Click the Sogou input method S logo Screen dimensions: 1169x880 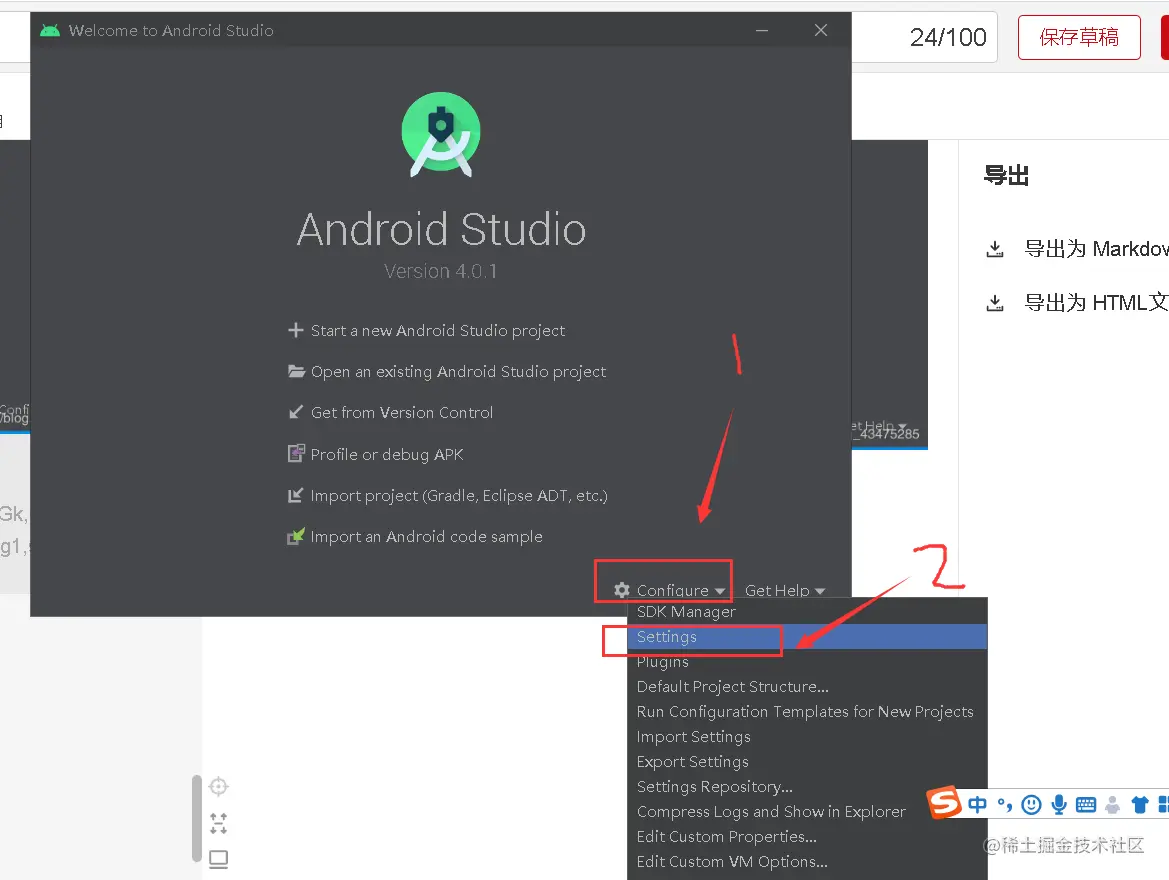click(x=944, y=802)
